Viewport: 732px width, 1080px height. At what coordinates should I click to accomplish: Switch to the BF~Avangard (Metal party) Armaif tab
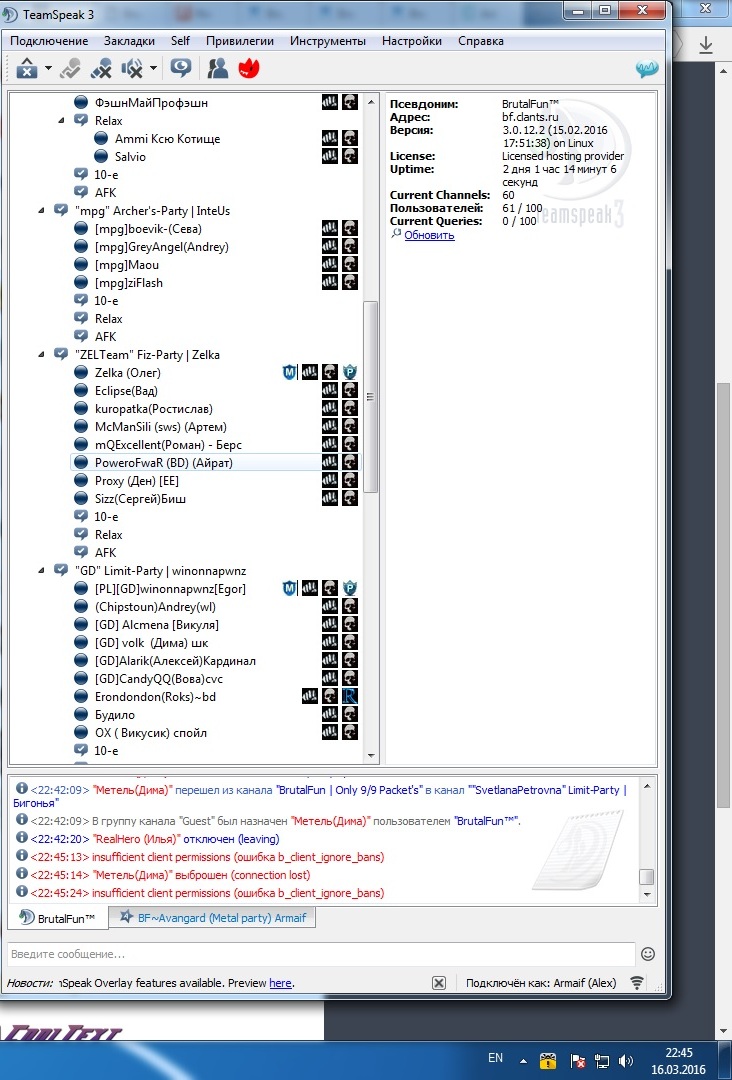[213, 917]
